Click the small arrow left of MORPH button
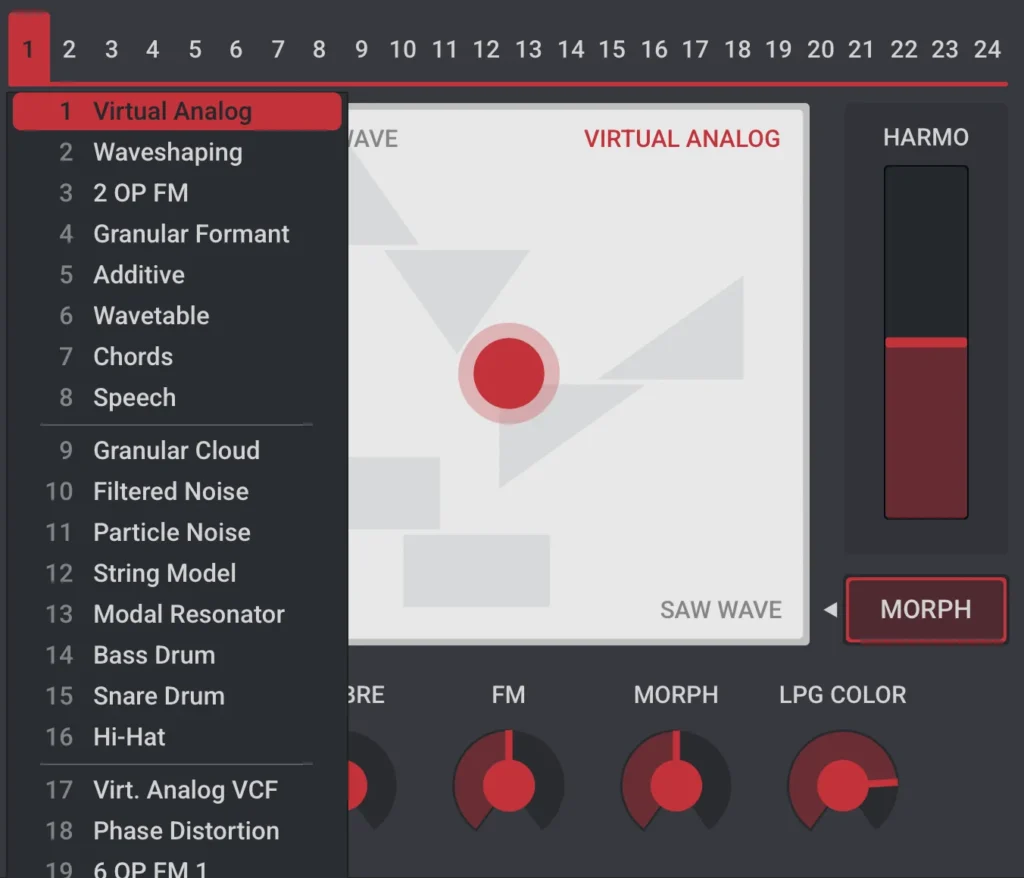The width and height of the screenshot is (1024, 878). (x=831, y=610)
